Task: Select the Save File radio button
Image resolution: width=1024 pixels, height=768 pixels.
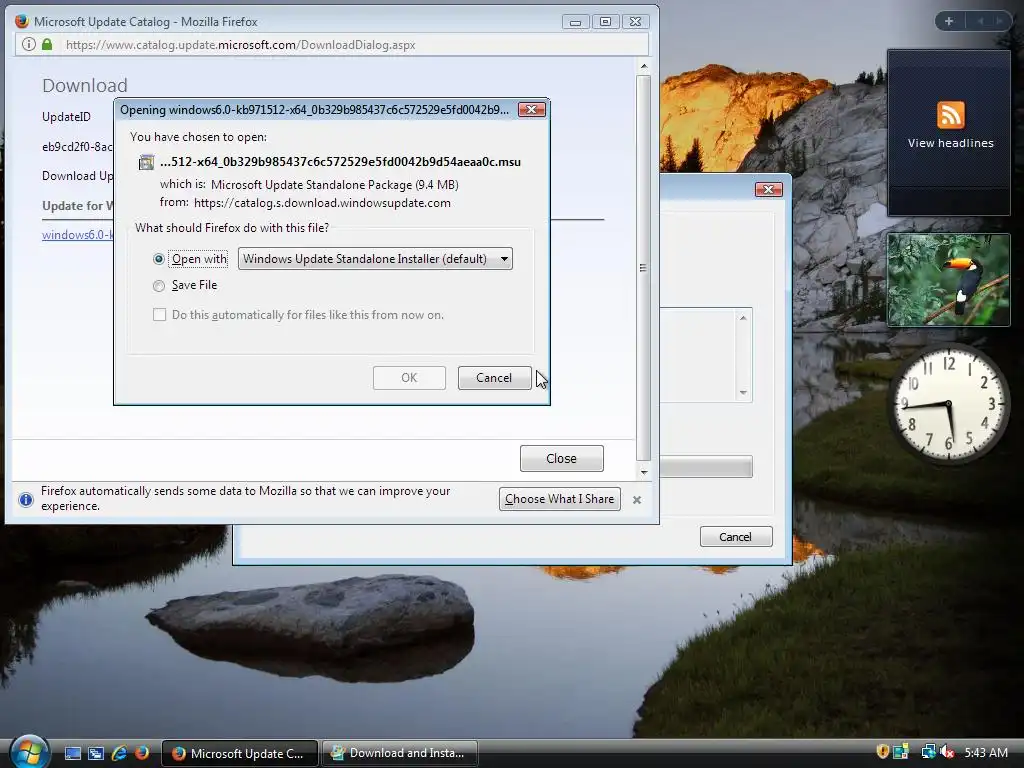Action: point(159,285)
